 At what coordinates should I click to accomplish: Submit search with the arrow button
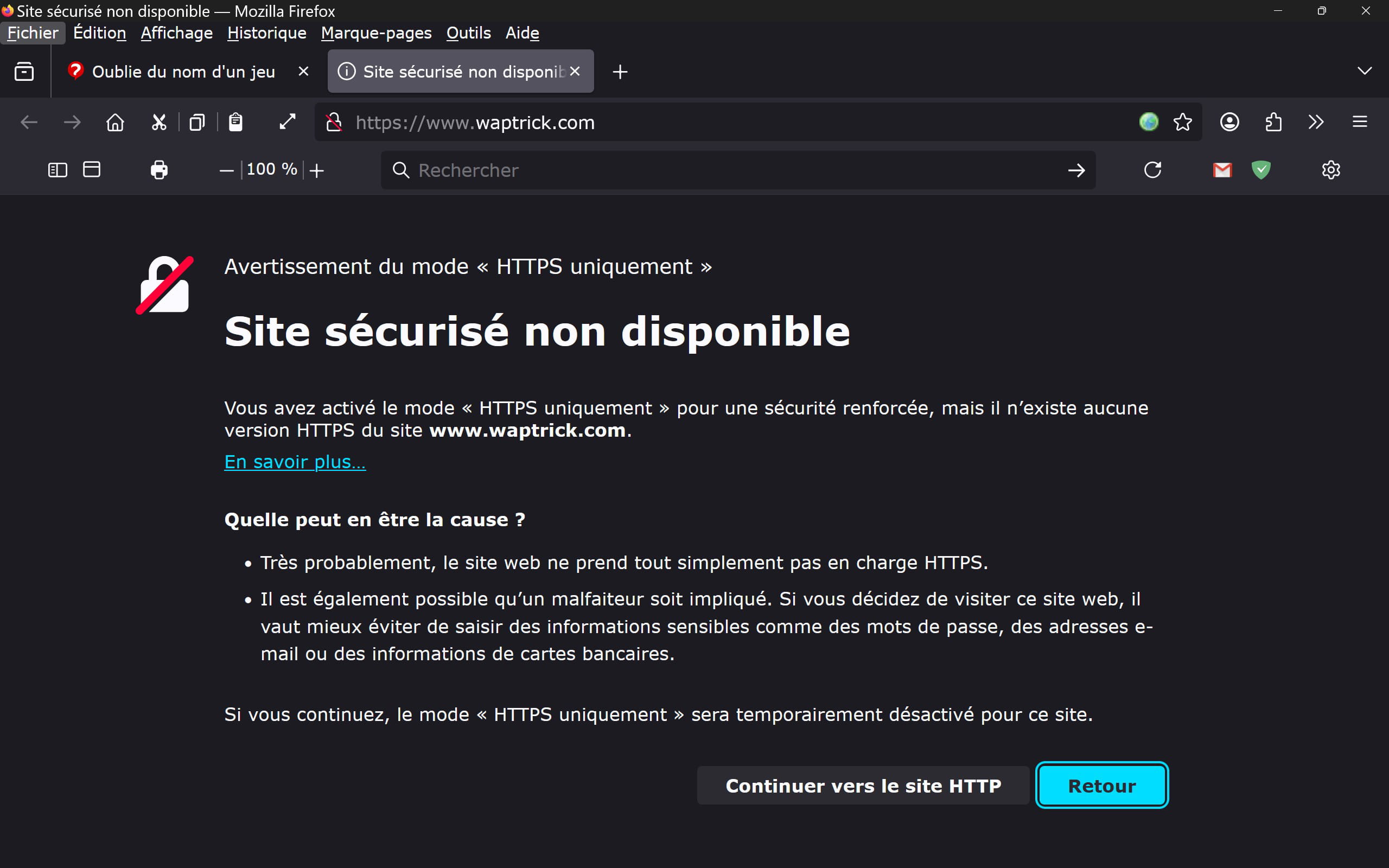pos(1076,170)
